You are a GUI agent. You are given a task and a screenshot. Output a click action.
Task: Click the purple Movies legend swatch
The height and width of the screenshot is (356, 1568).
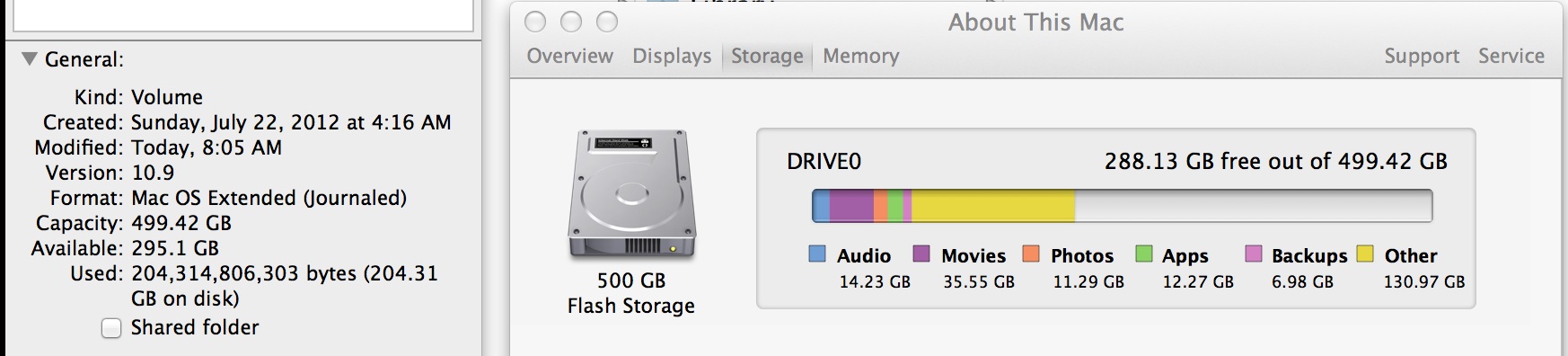pos(921,254)
